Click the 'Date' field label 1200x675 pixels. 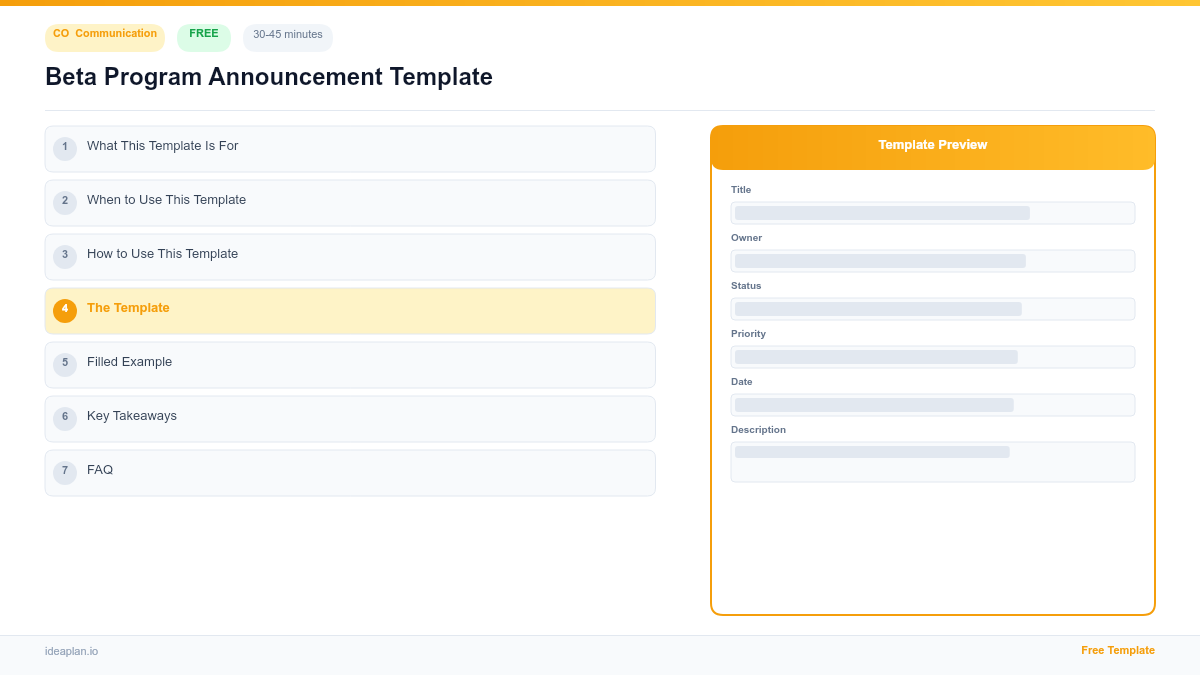click(x=742, y=382)
